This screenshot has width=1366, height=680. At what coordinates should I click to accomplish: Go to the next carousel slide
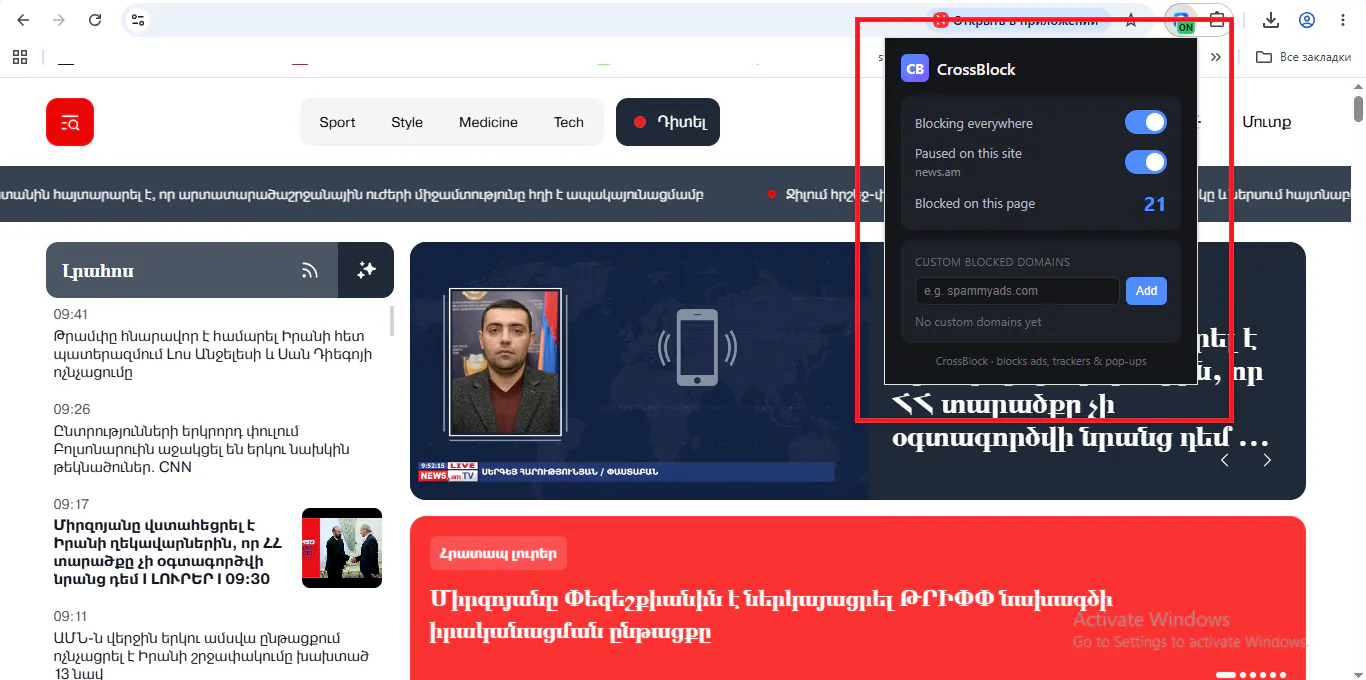[1267, 460]
